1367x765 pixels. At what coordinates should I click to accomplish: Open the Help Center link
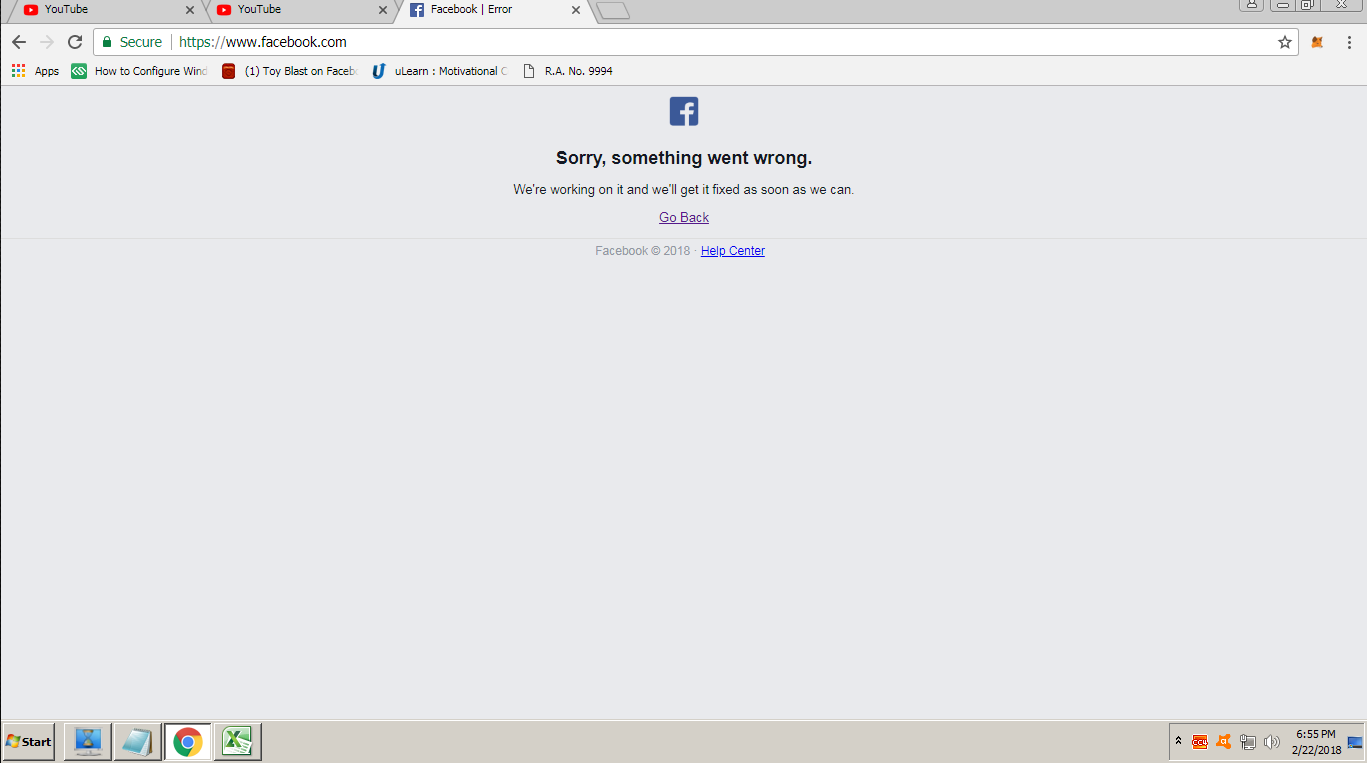pos(733,251)
